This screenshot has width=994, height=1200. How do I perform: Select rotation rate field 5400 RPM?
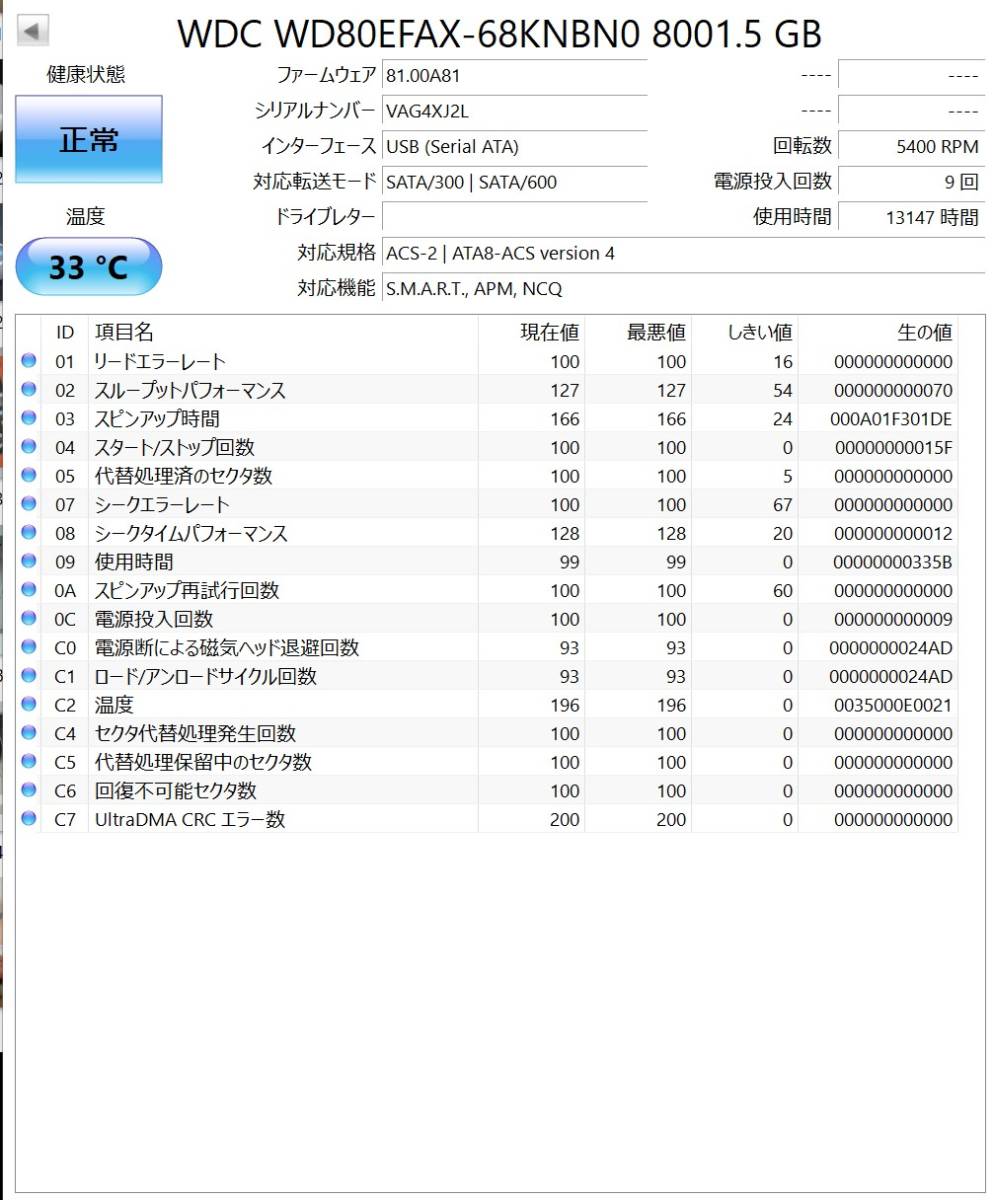coord(911,147)
